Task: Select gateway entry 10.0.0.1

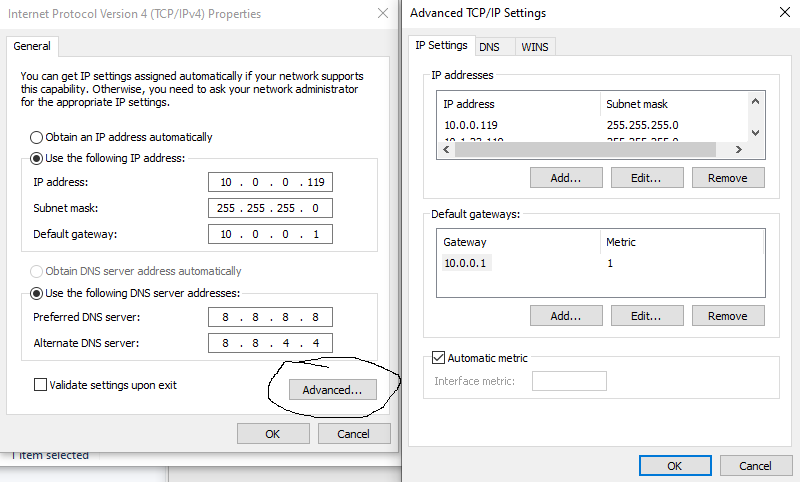Action: [466, 263]
